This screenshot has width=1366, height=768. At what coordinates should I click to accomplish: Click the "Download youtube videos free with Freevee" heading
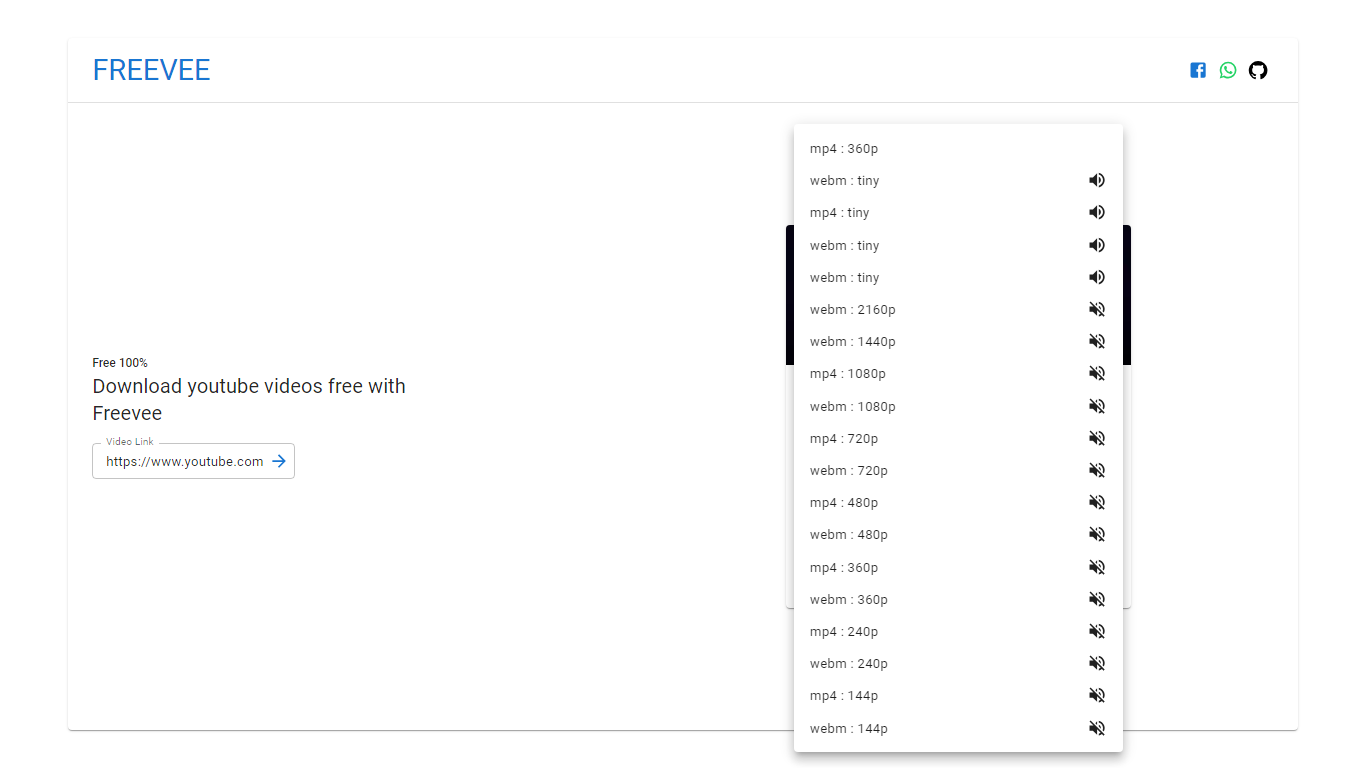click(249, 400)
